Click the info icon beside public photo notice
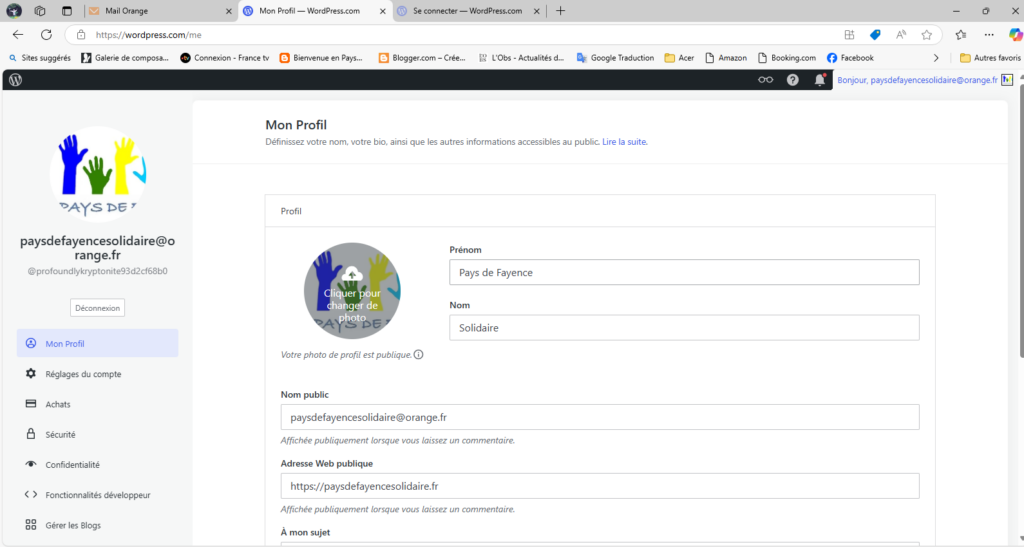Screen dimensions: 1024x547 click(x=418, y=355)
